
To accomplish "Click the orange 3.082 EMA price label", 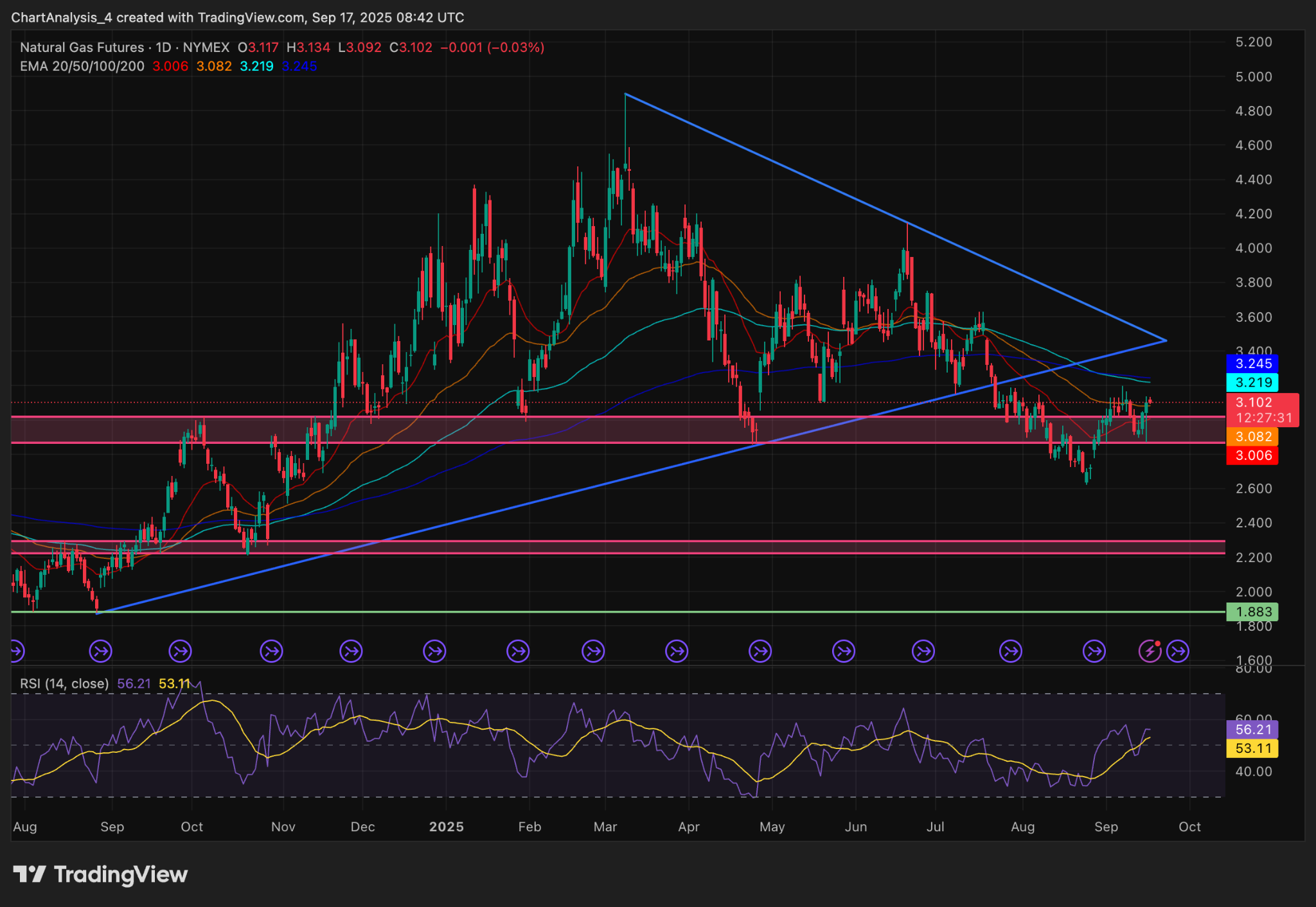I will (x=1252, y=437).
